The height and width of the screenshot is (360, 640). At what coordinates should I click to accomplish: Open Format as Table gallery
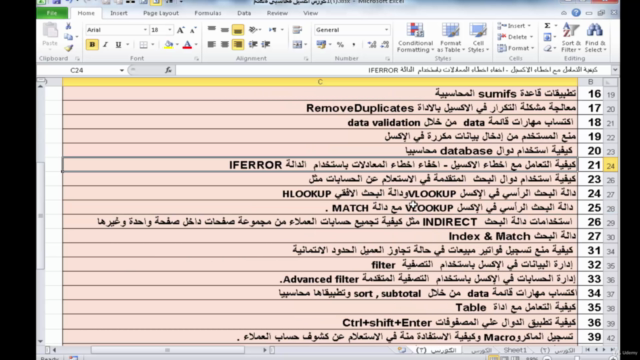click(451, 38)
